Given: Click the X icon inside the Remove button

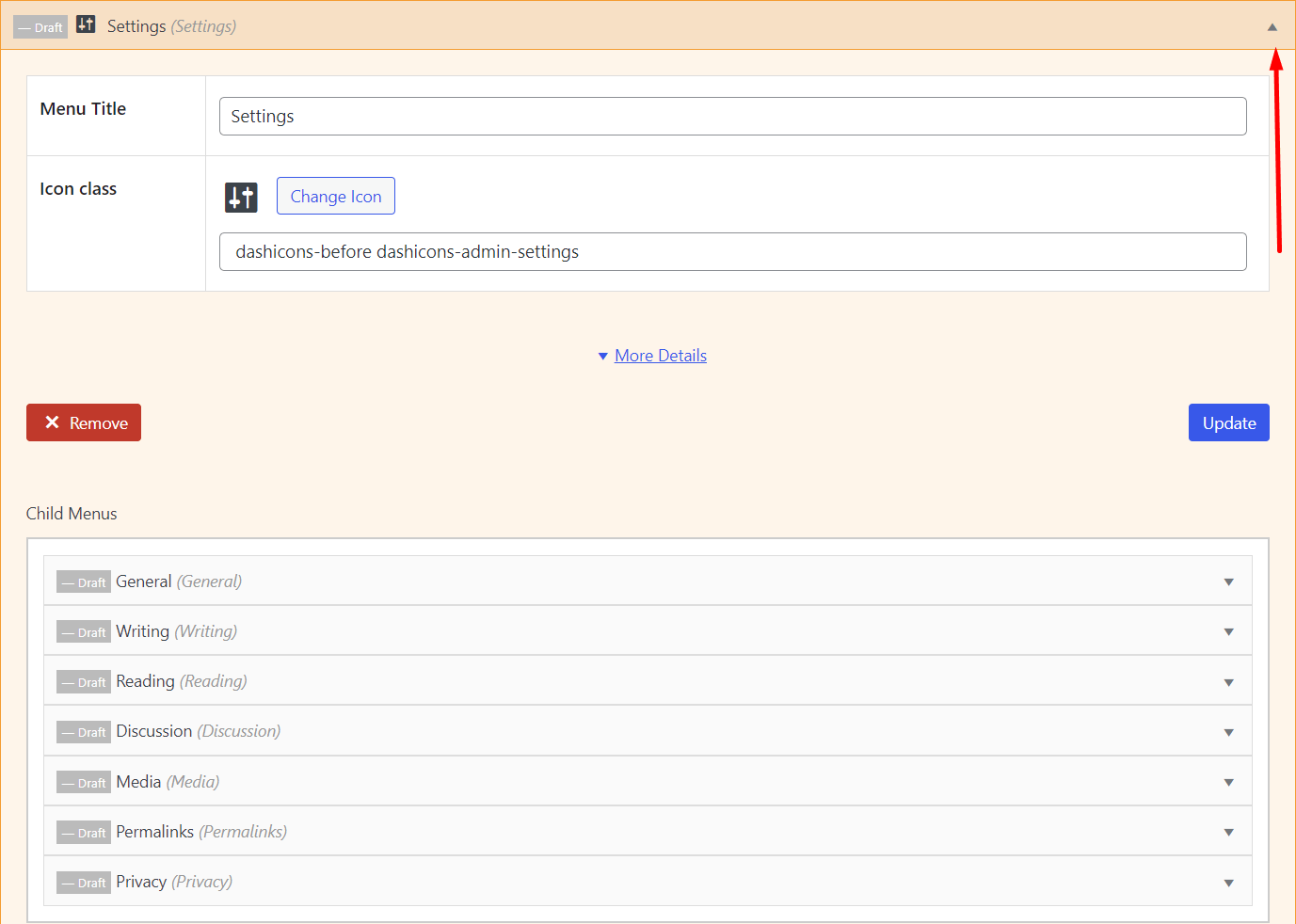Looking at the screenshot, I should click(53, 422).
